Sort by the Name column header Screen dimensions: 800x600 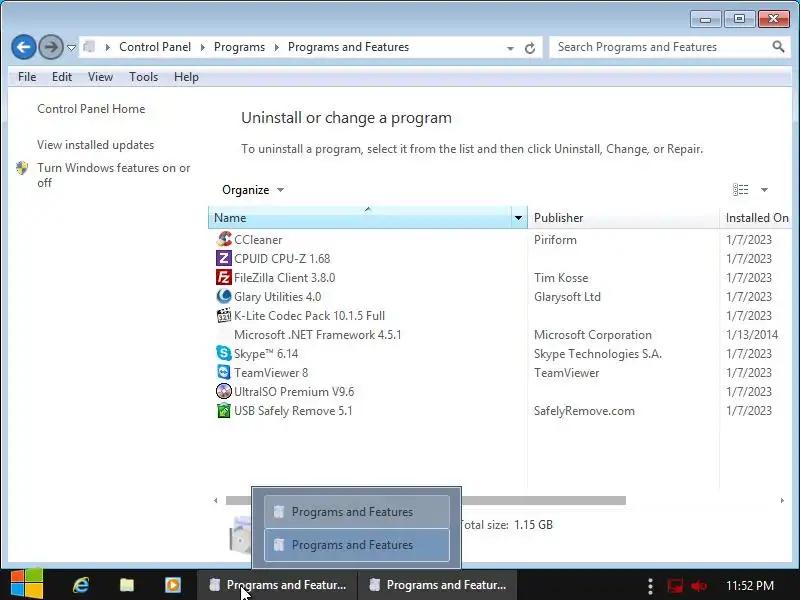[360, 218]
